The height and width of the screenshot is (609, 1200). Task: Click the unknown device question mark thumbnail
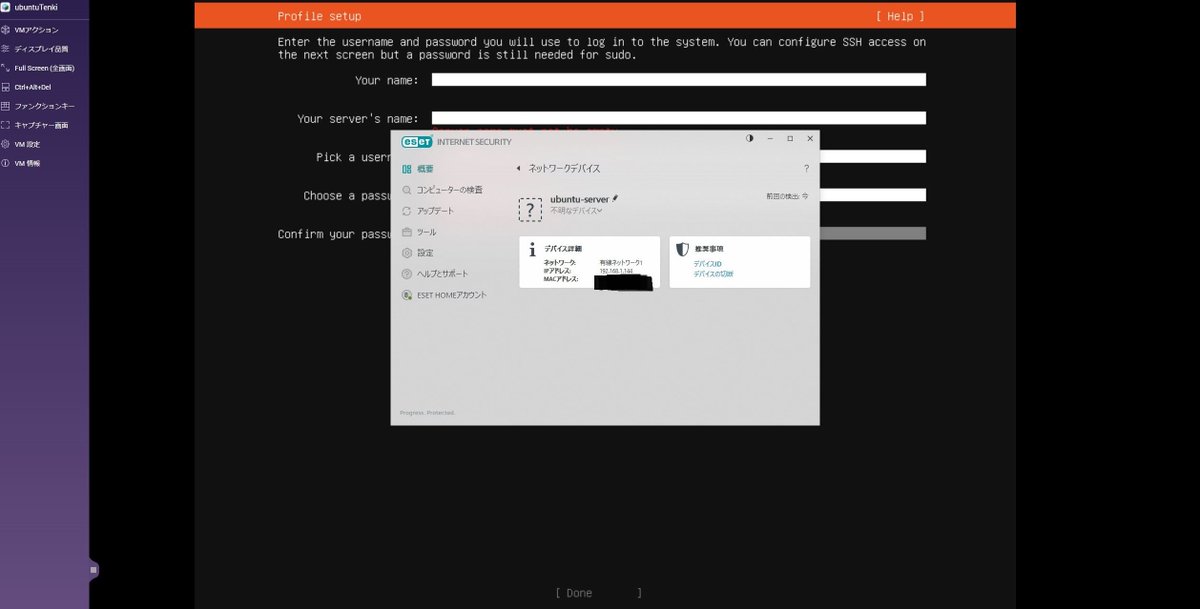pos(530,209)
